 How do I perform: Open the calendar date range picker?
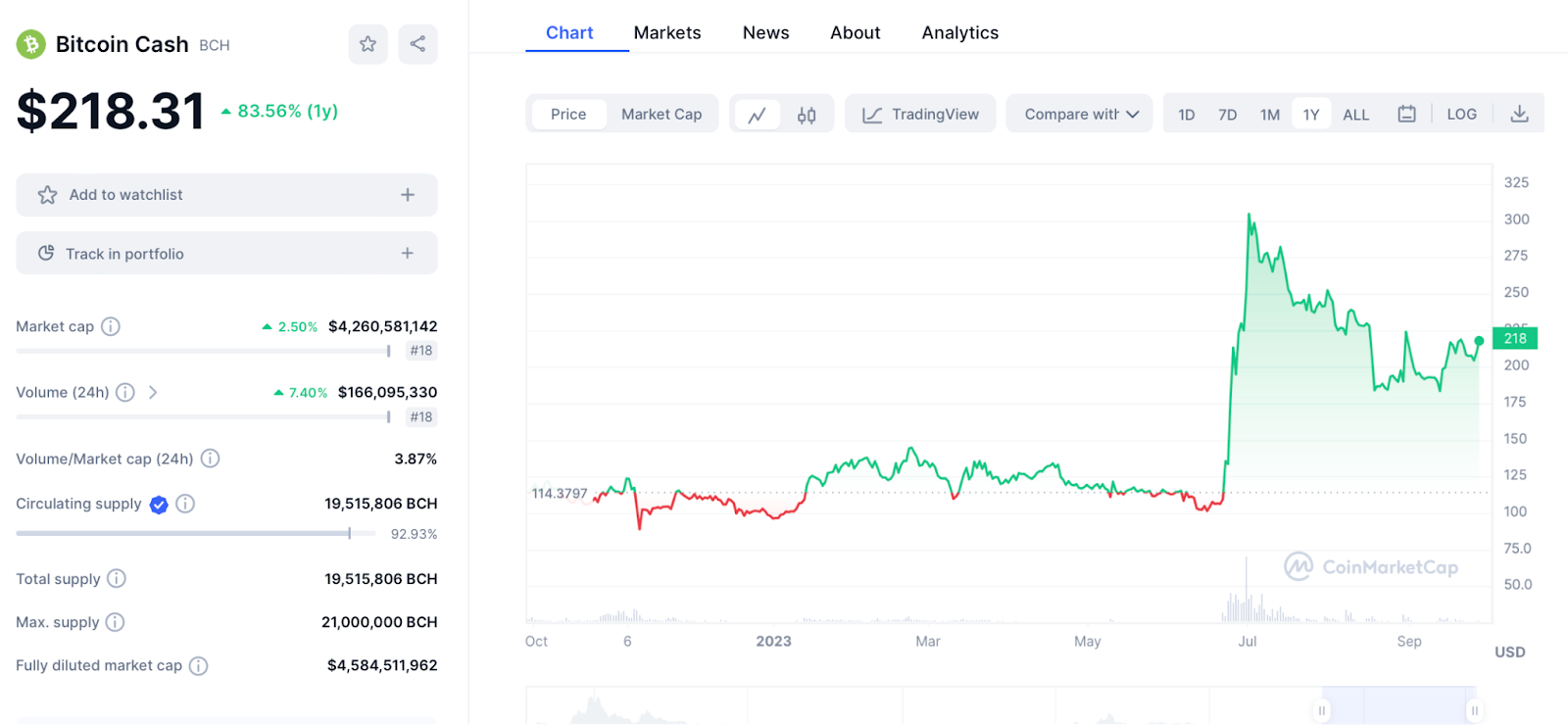tap(1406, 115)
